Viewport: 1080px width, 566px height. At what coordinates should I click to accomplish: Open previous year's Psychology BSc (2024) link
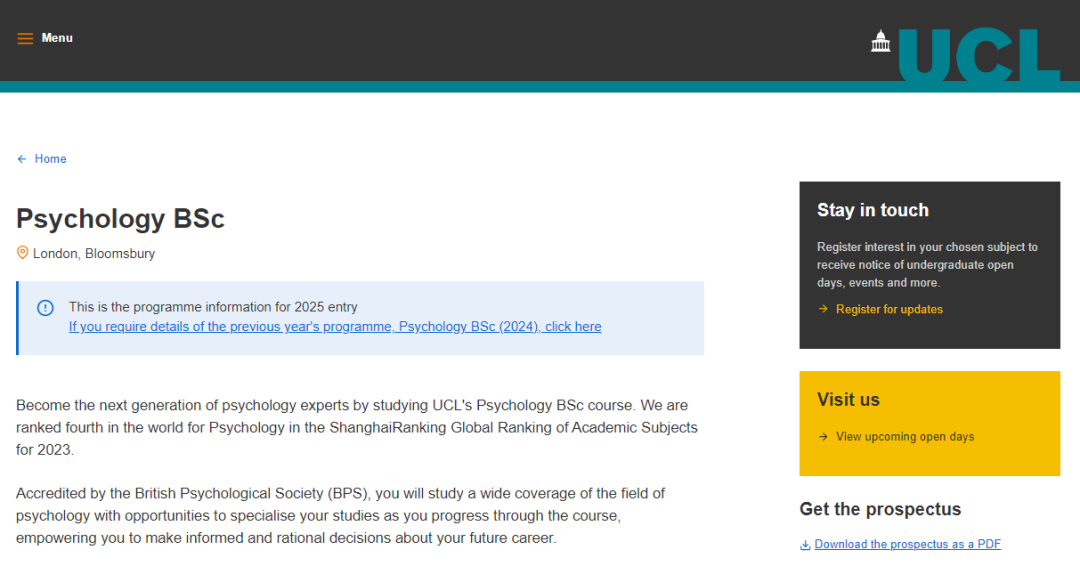coord(335,326)
